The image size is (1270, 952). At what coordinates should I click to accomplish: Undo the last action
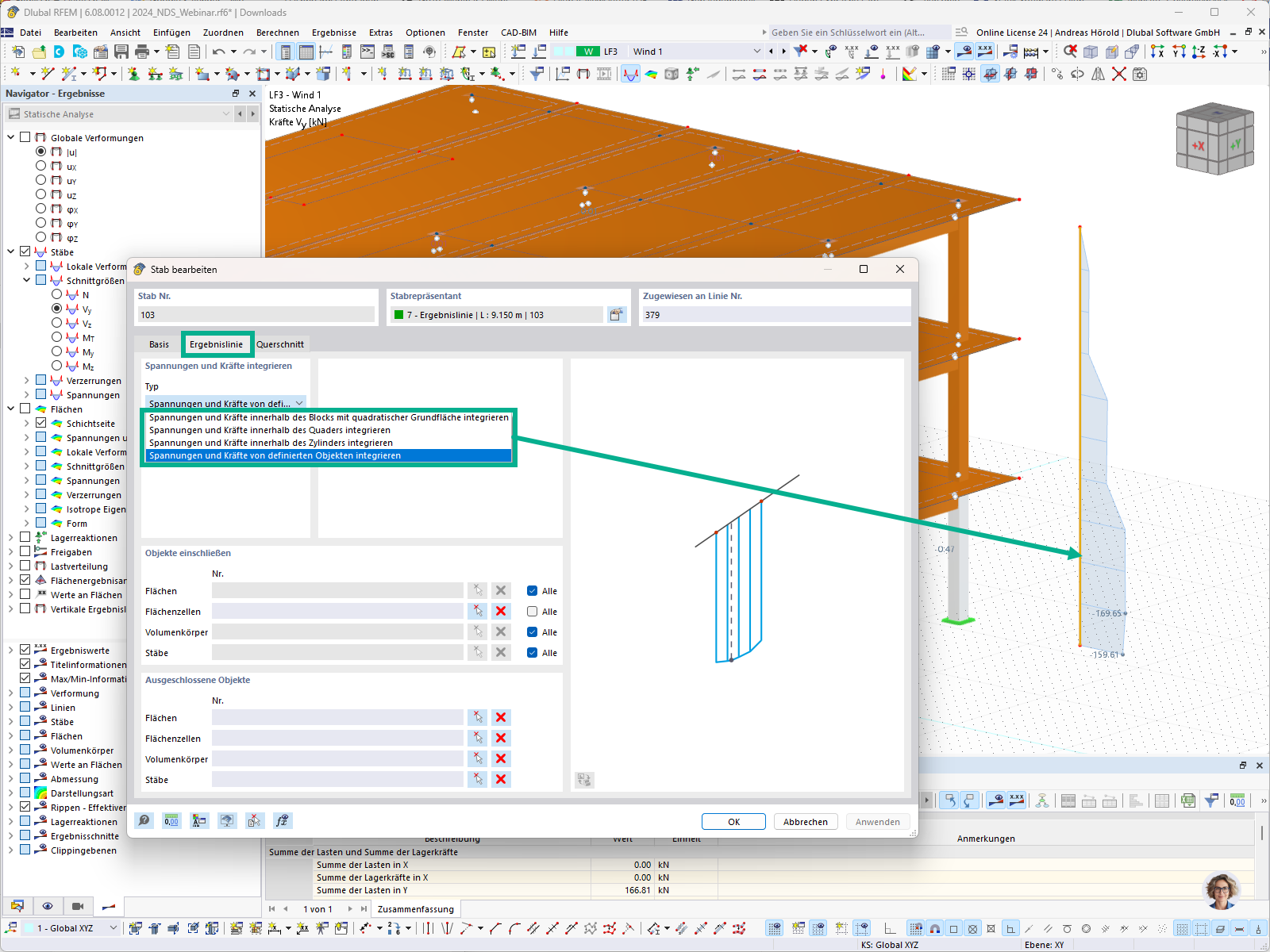[219, 51]
